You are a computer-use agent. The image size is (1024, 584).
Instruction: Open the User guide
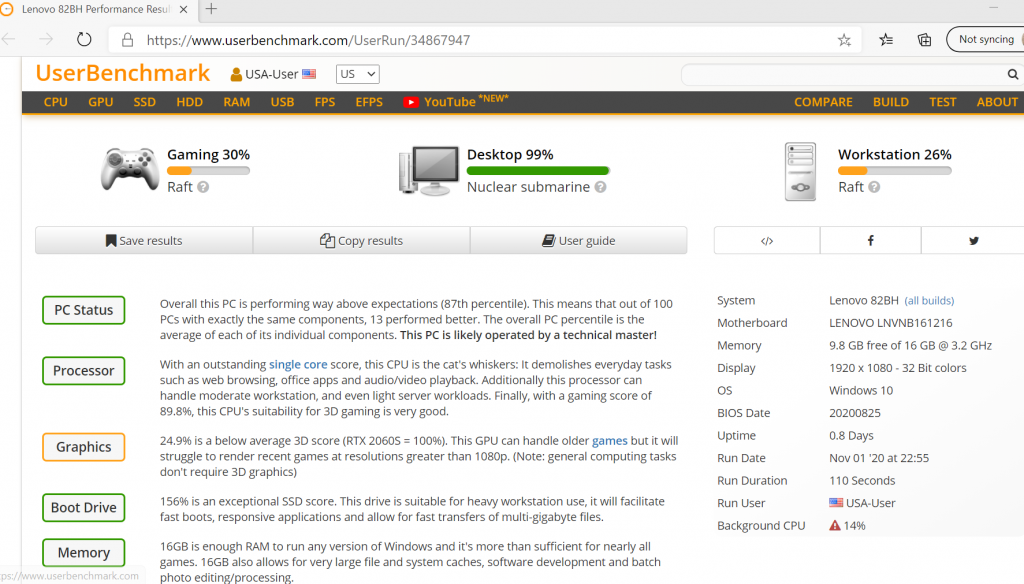pyautogui.click(x=579, y=240)
